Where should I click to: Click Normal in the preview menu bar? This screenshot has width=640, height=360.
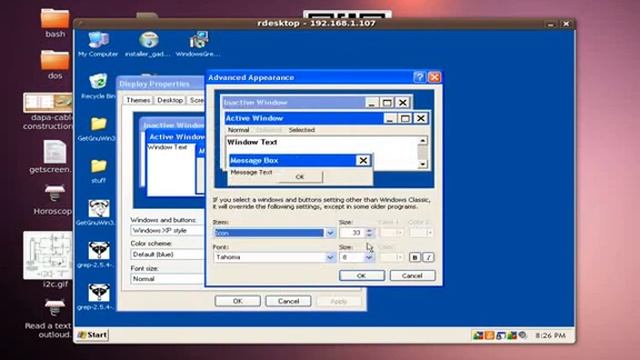click(238, 130)
